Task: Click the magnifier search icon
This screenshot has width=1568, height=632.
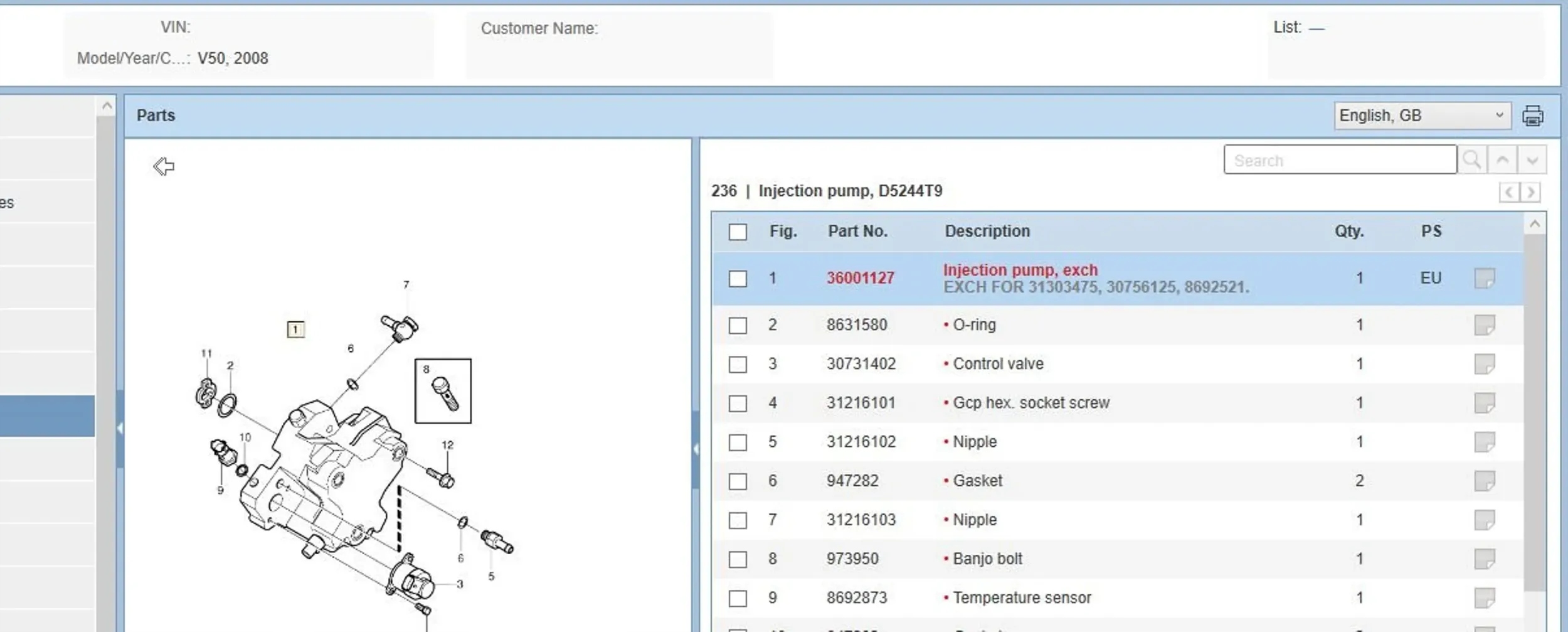Action: 1472,160
